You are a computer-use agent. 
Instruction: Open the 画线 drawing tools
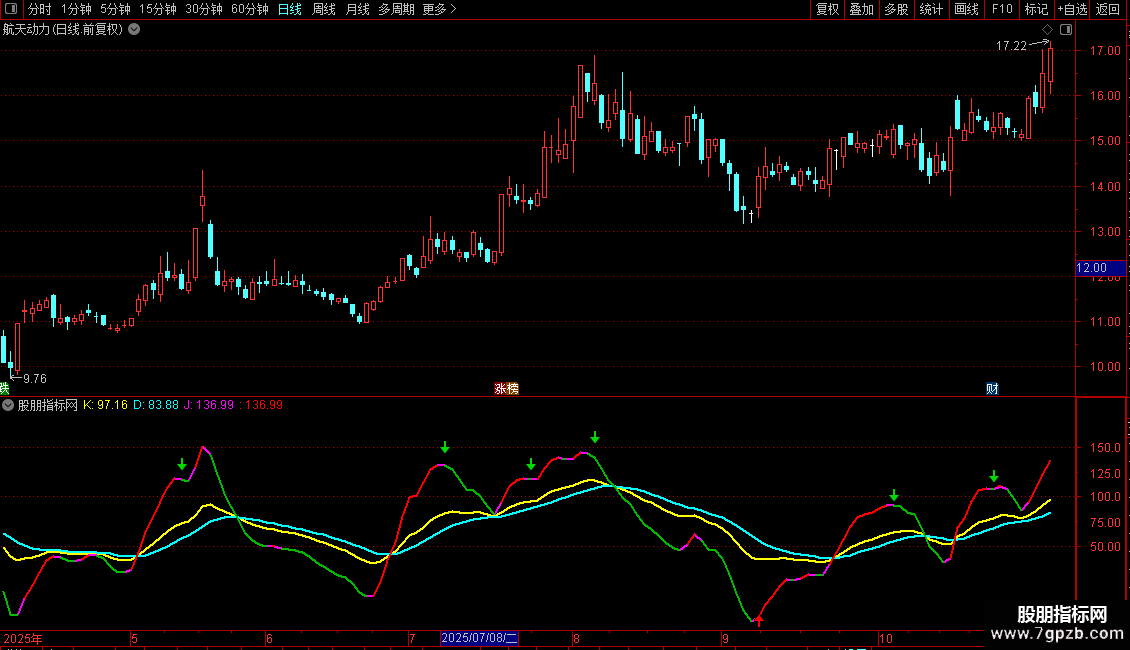click(966, 9)
